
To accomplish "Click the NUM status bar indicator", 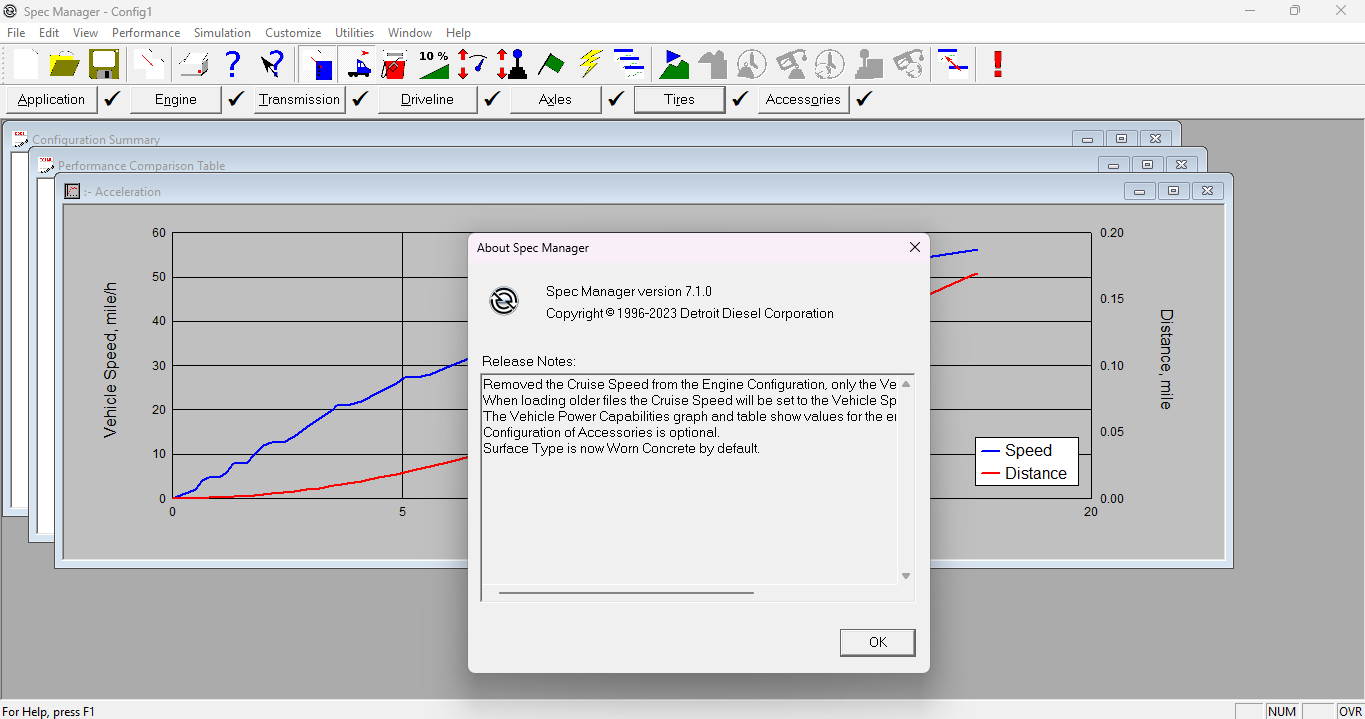I will tap(1282, 711).
